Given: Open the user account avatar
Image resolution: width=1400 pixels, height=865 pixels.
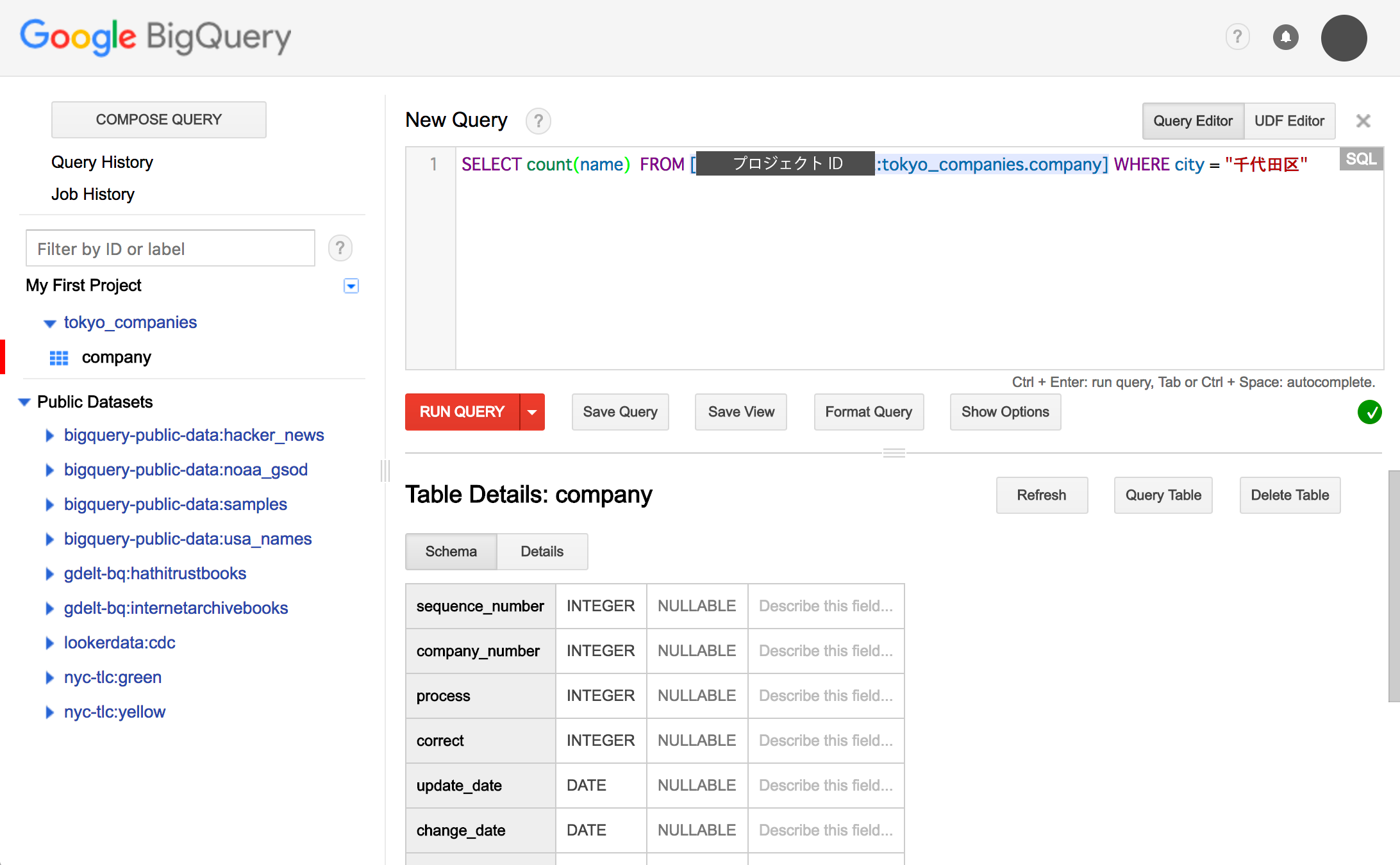Looking at the screenshot, I should [1344, 38].
